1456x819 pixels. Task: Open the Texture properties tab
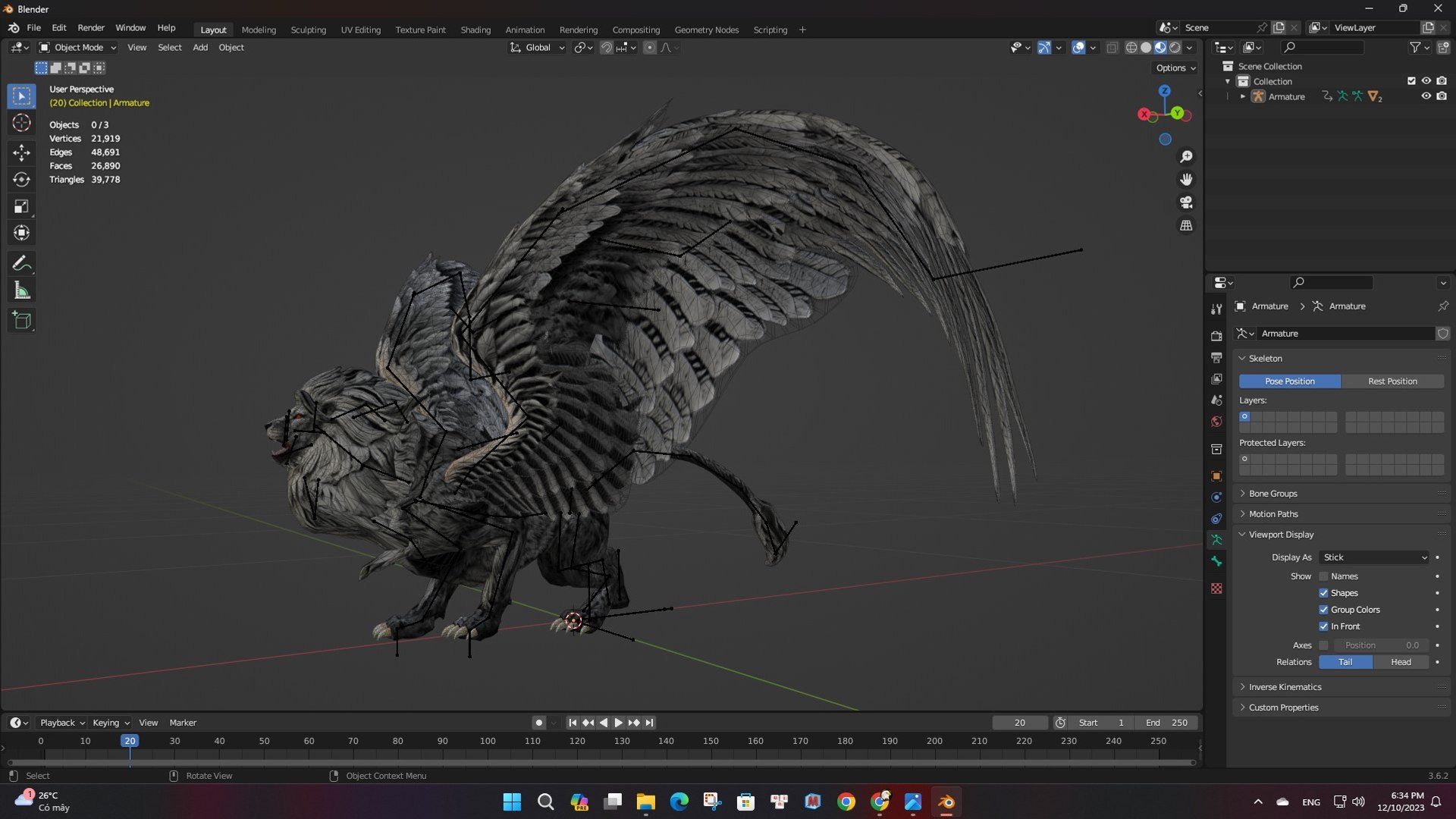coord(1216,588)
